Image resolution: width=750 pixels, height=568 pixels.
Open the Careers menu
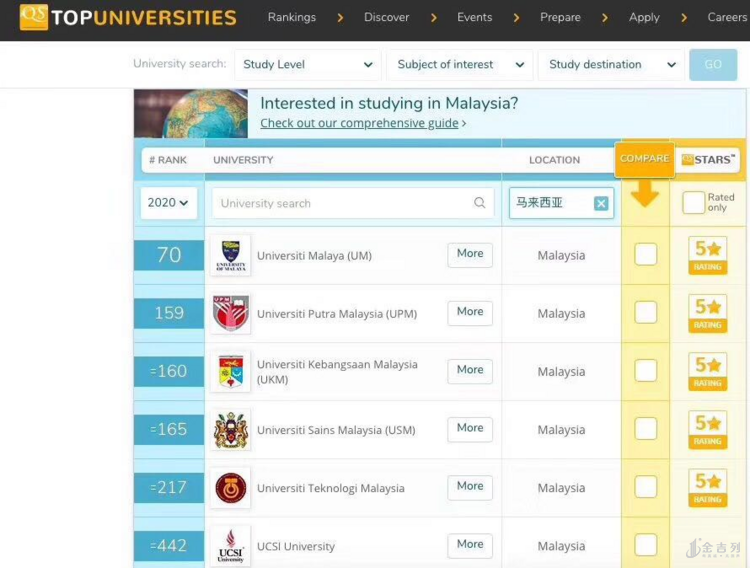point(727,17)
